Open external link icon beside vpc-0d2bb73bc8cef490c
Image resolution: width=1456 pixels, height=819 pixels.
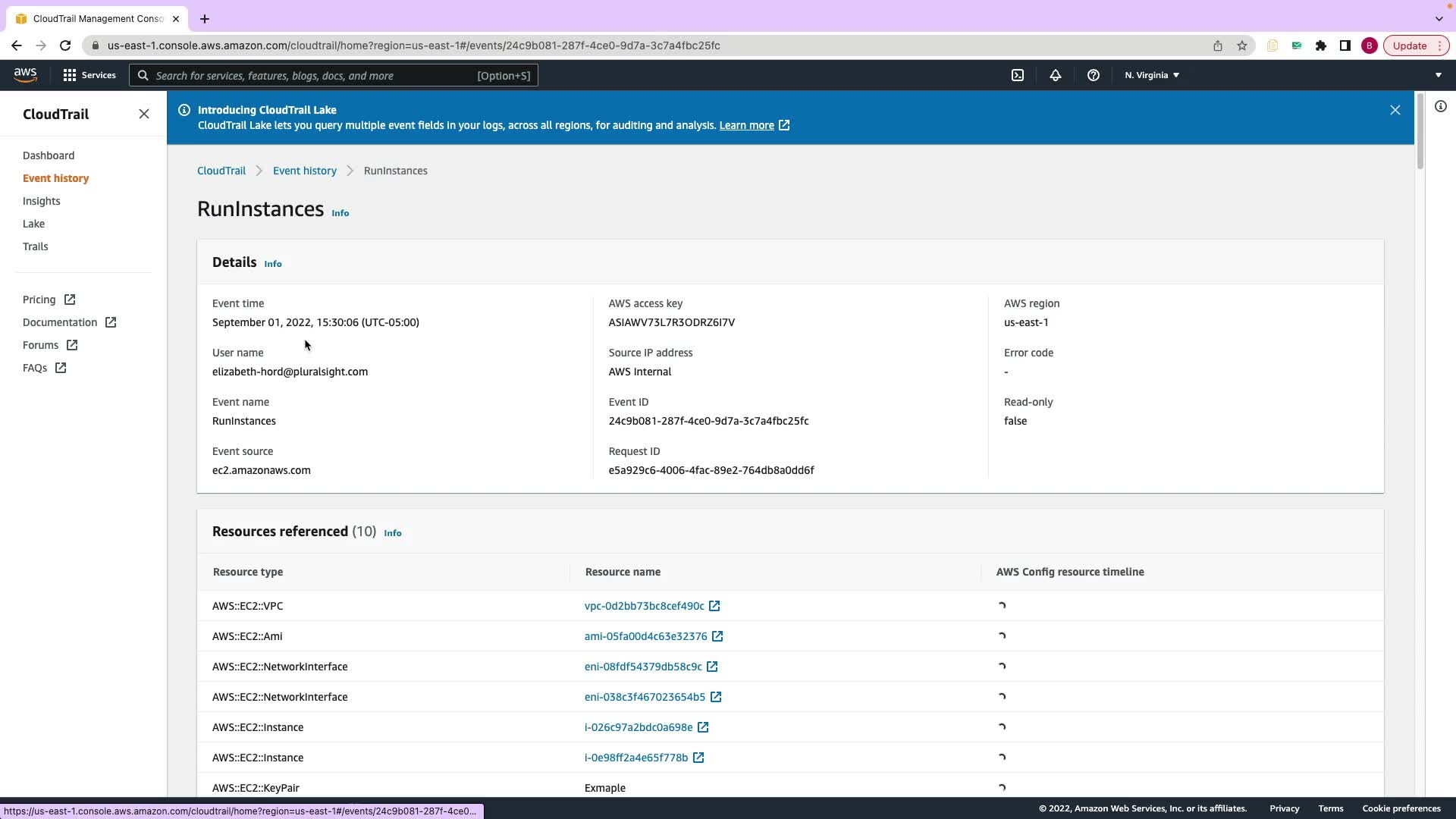click(x=714, y=606)
